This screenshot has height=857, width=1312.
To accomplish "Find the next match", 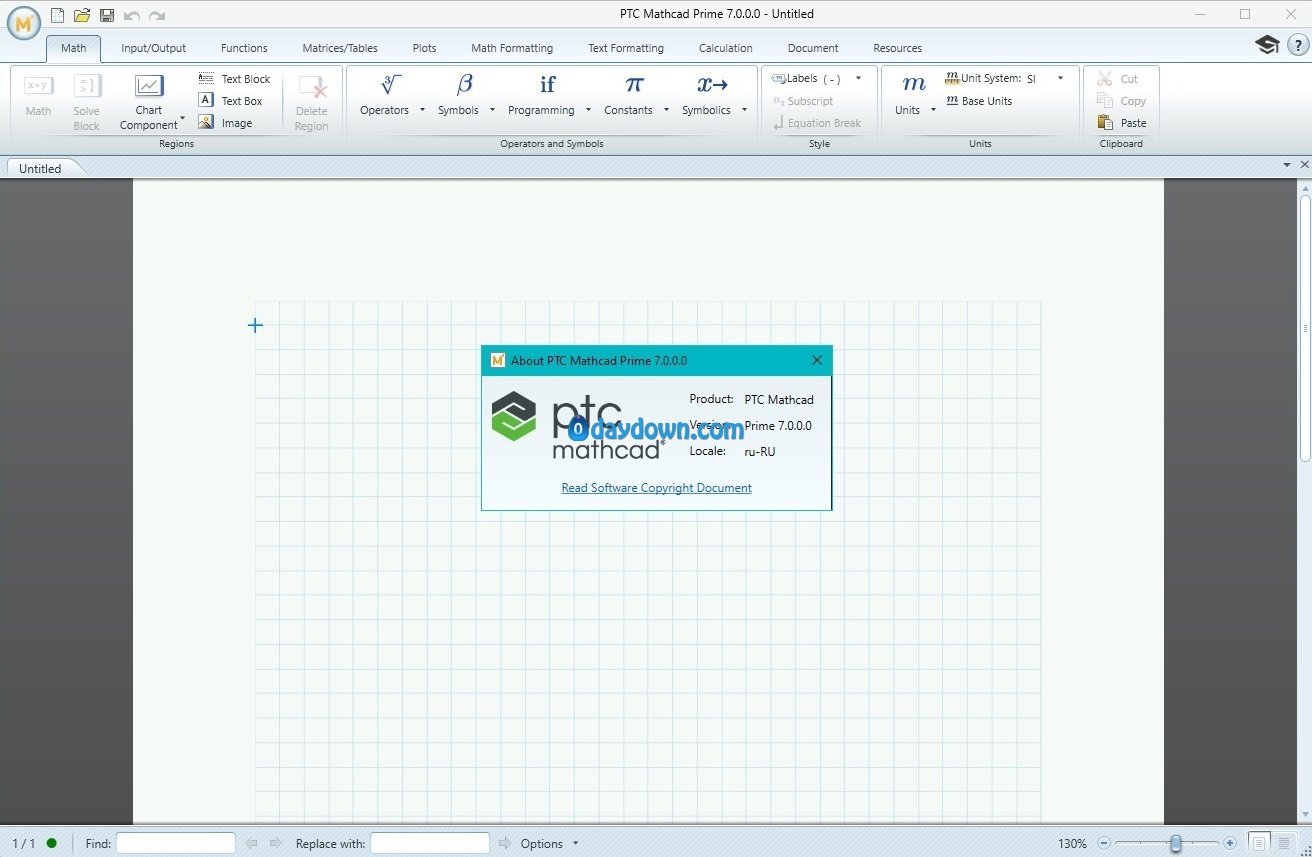I will (275, 843).
